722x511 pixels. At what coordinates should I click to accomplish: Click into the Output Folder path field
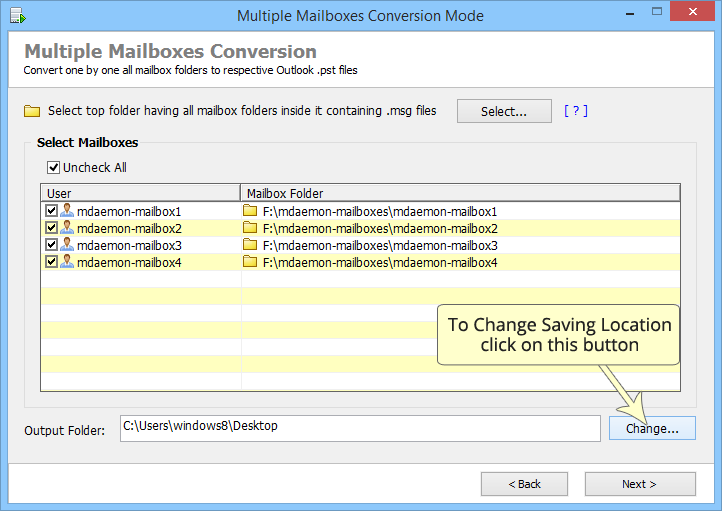coord(360,428)
